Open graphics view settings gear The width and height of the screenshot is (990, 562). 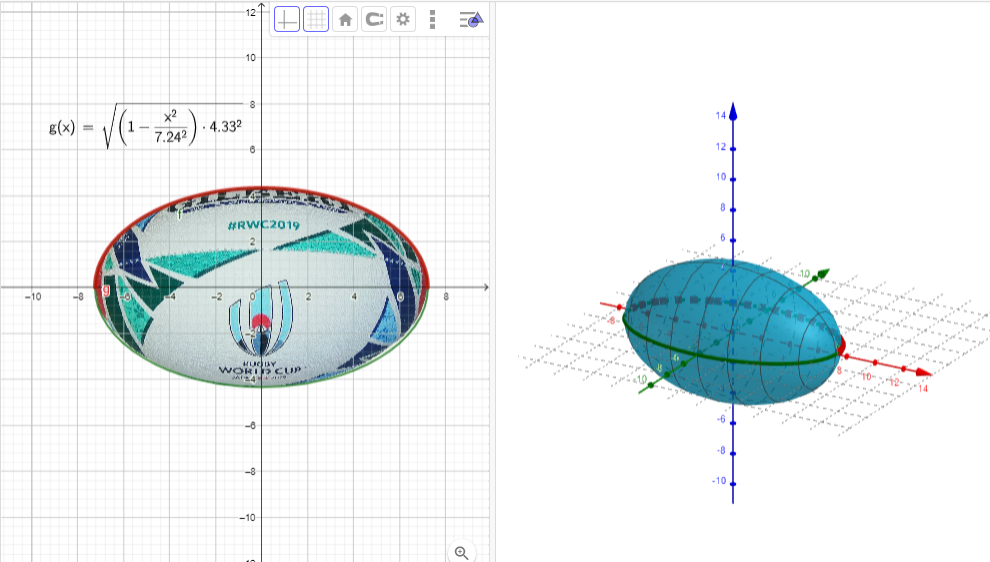pyautogui.click(x=403, y=20)
